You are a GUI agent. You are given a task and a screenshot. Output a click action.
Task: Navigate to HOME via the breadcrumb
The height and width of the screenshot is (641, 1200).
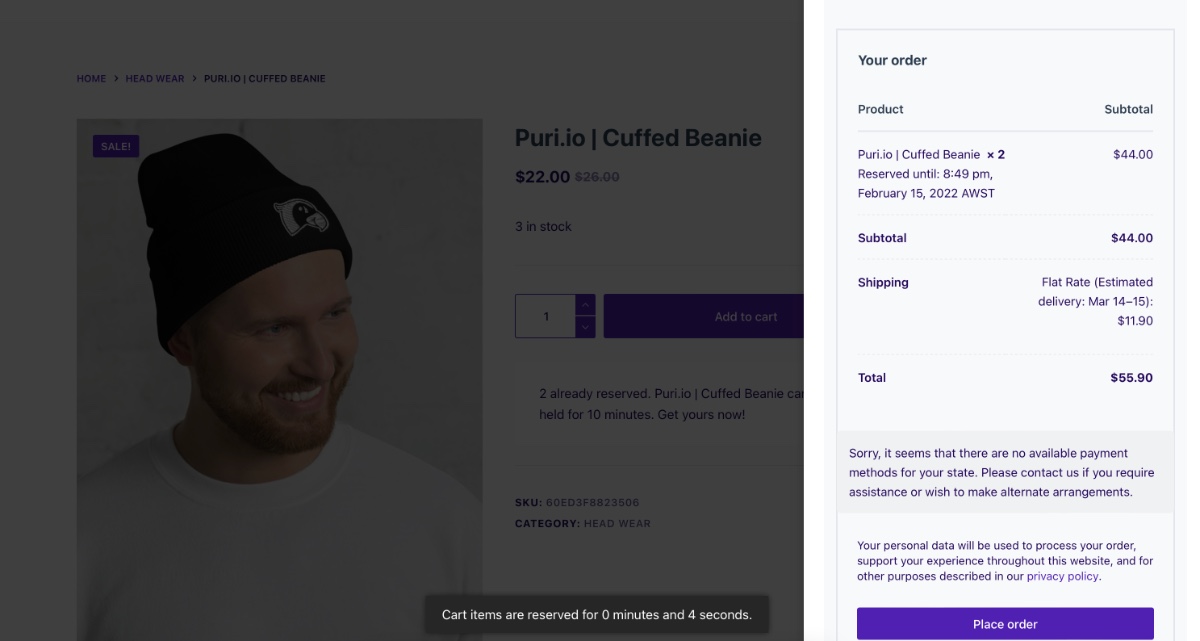pos(91,77)
